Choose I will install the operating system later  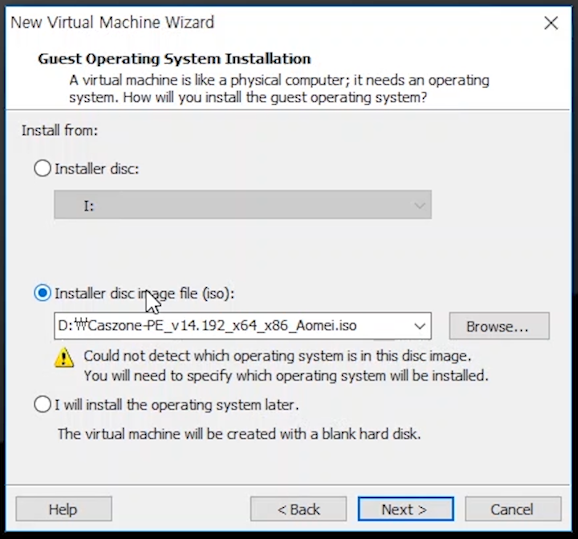[x=42, y=404]
